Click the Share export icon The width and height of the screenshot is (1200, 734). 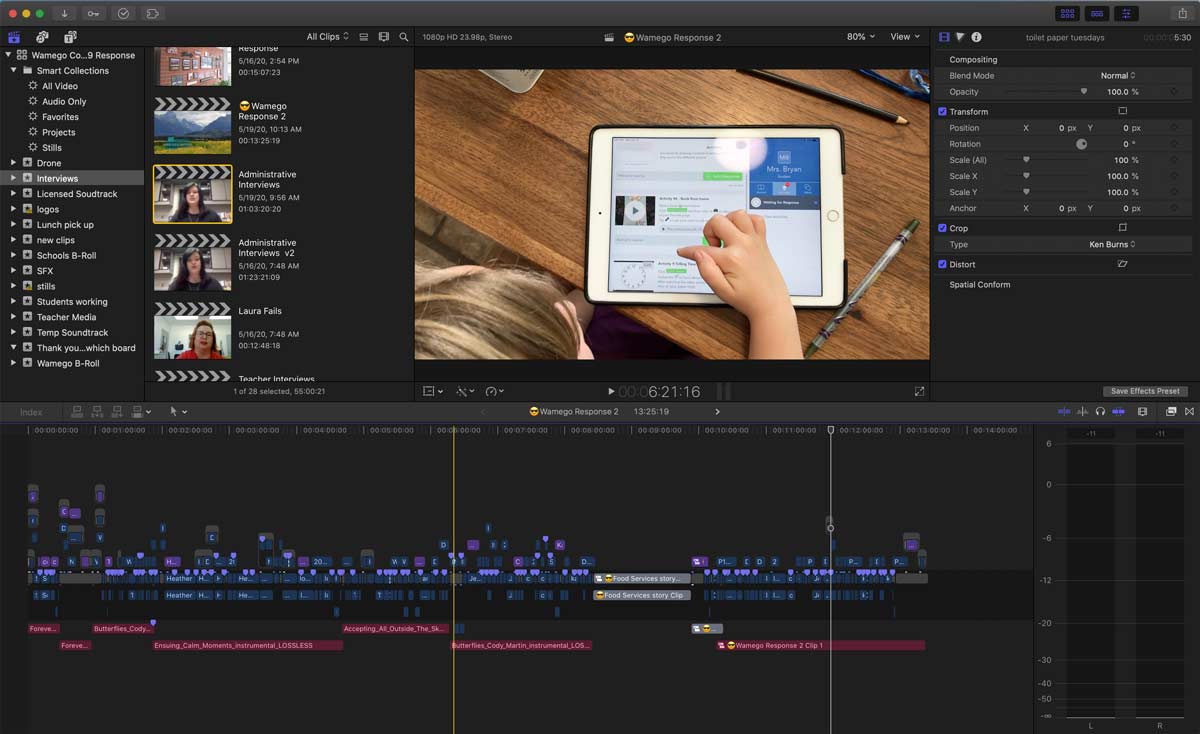click(x=1182, y=13)
